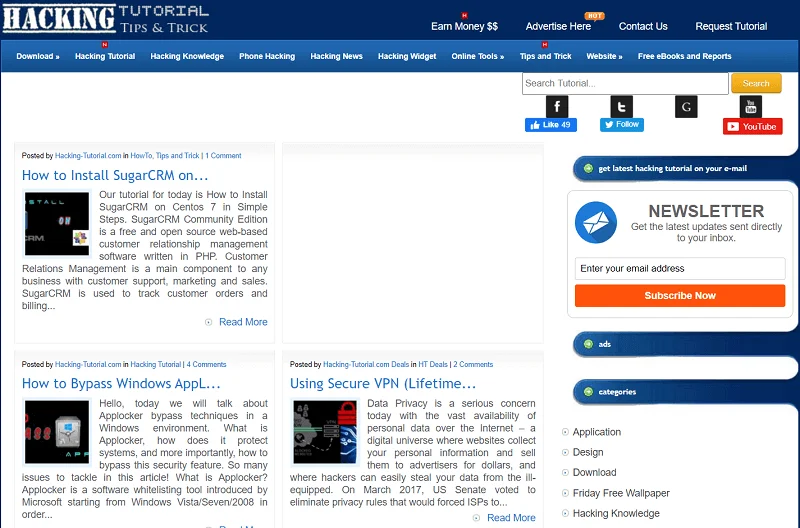Open the Facebook square icon
The height and width of the screenshot is (528, 800).
tap(557, 107)
